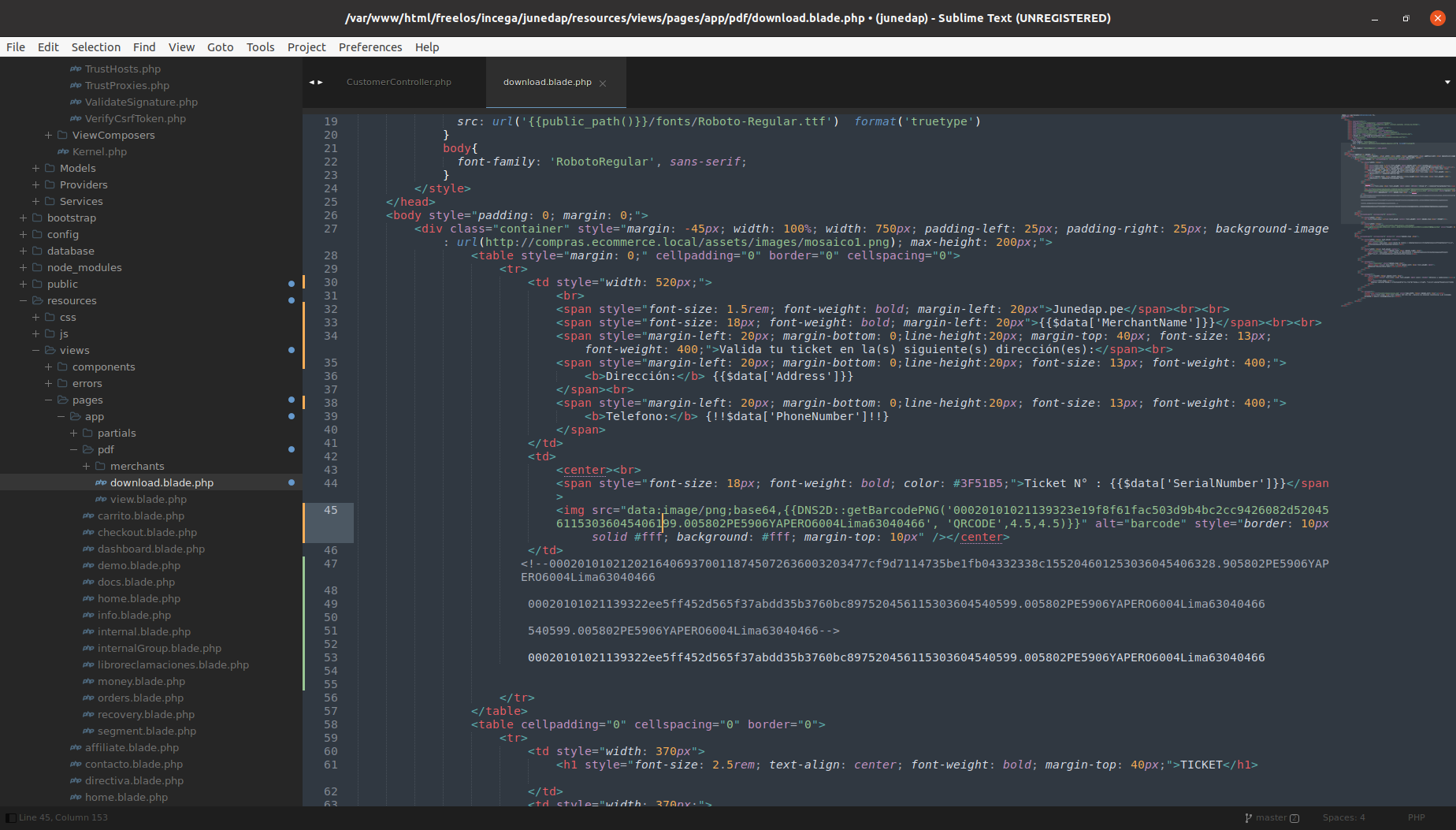Change the Spaces: 4 indentation setting

pos(1343,817)
